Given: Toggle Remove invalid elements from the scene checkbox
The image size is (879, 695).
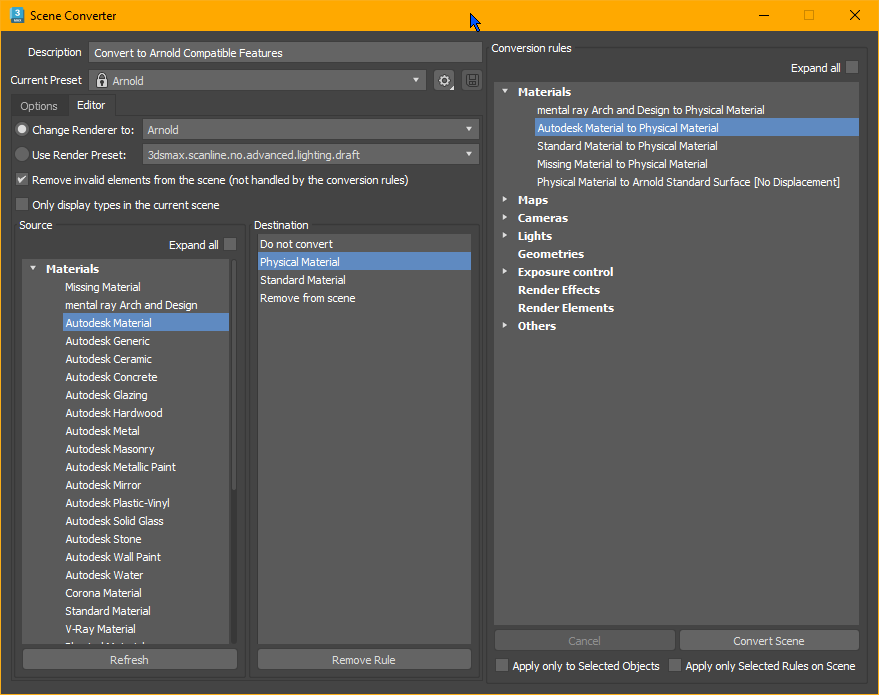Looking at the screenshot, I should point(22,179).
